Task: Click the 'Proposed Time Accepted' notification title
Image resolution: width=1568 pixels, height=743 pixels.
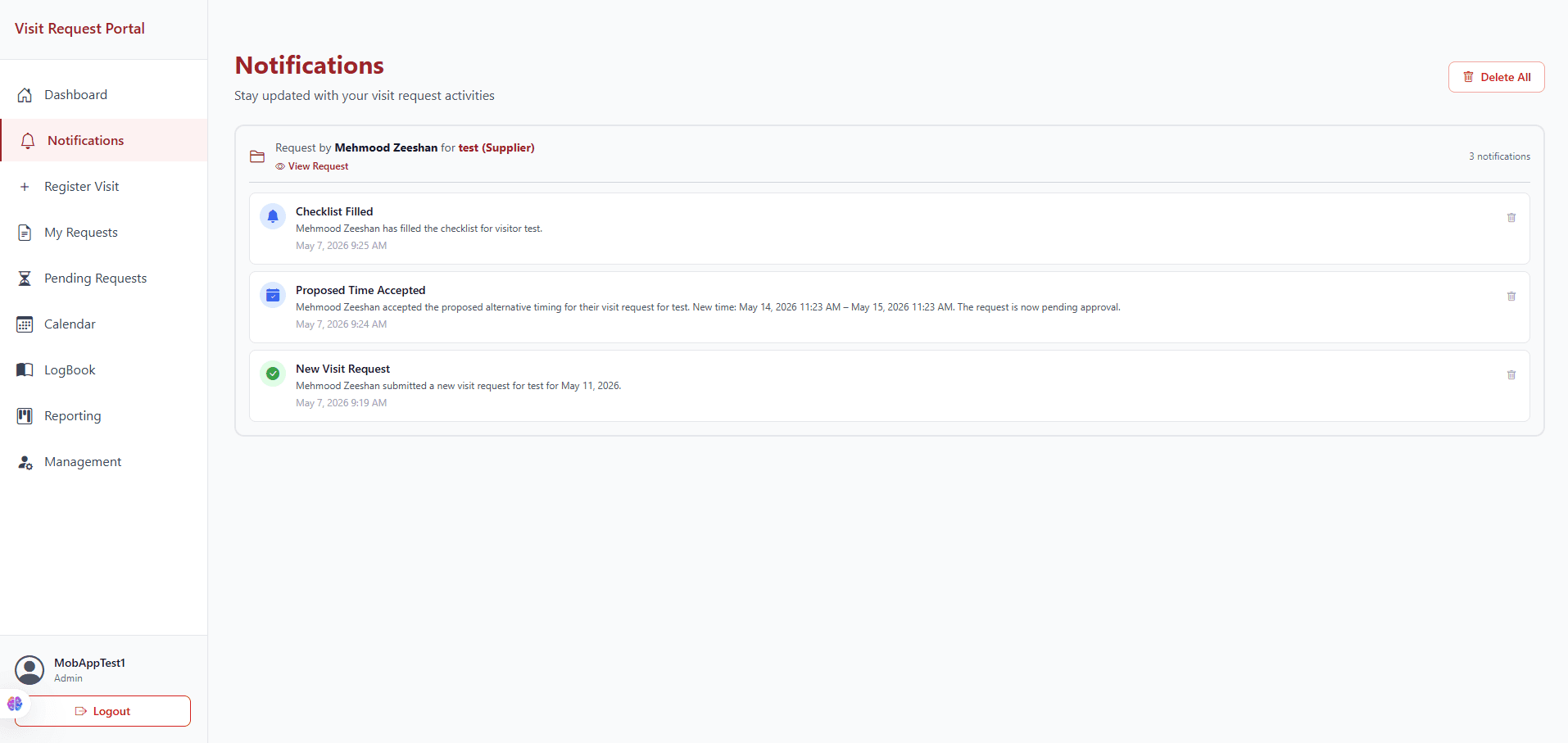Action: coord(360,290)
